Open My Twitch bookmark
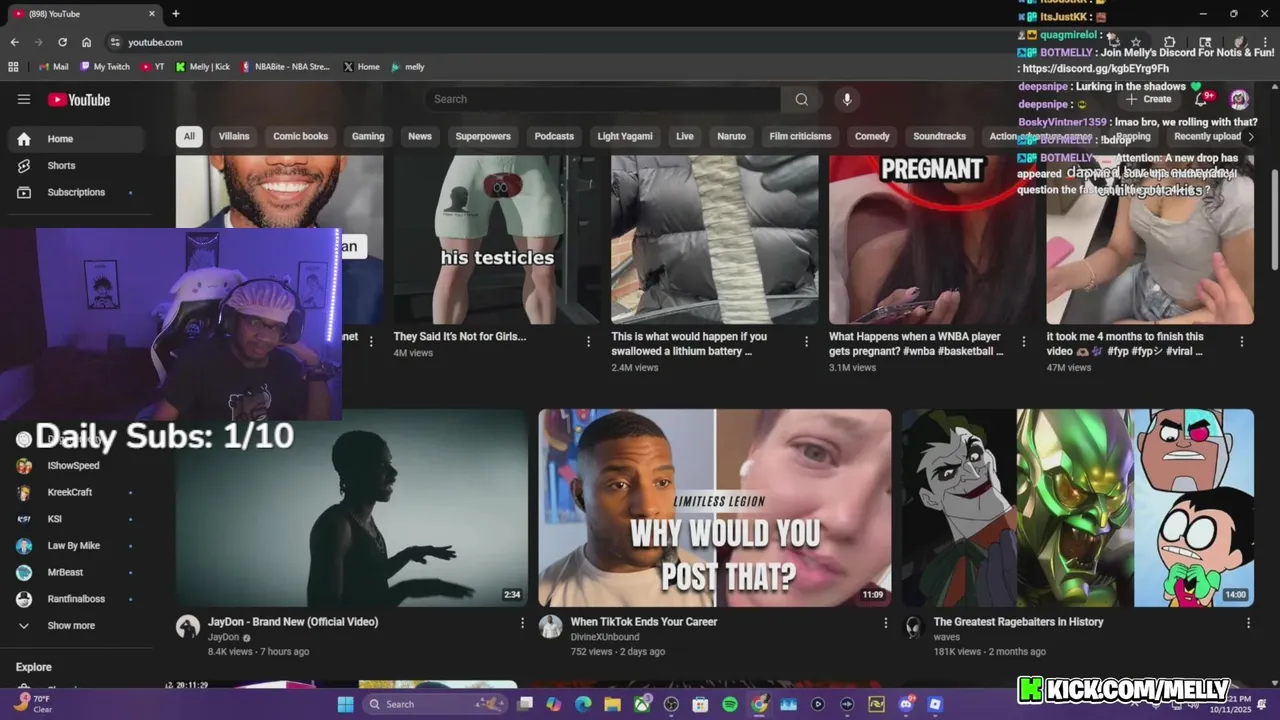Viewport: 1280px width, 720px height. 105,67
